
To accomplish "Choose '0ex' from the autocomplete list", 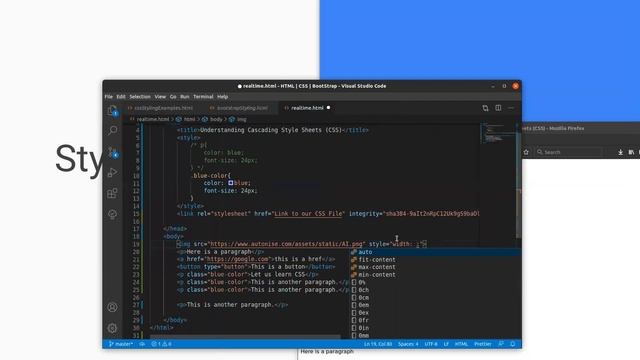I will [435, 313].
